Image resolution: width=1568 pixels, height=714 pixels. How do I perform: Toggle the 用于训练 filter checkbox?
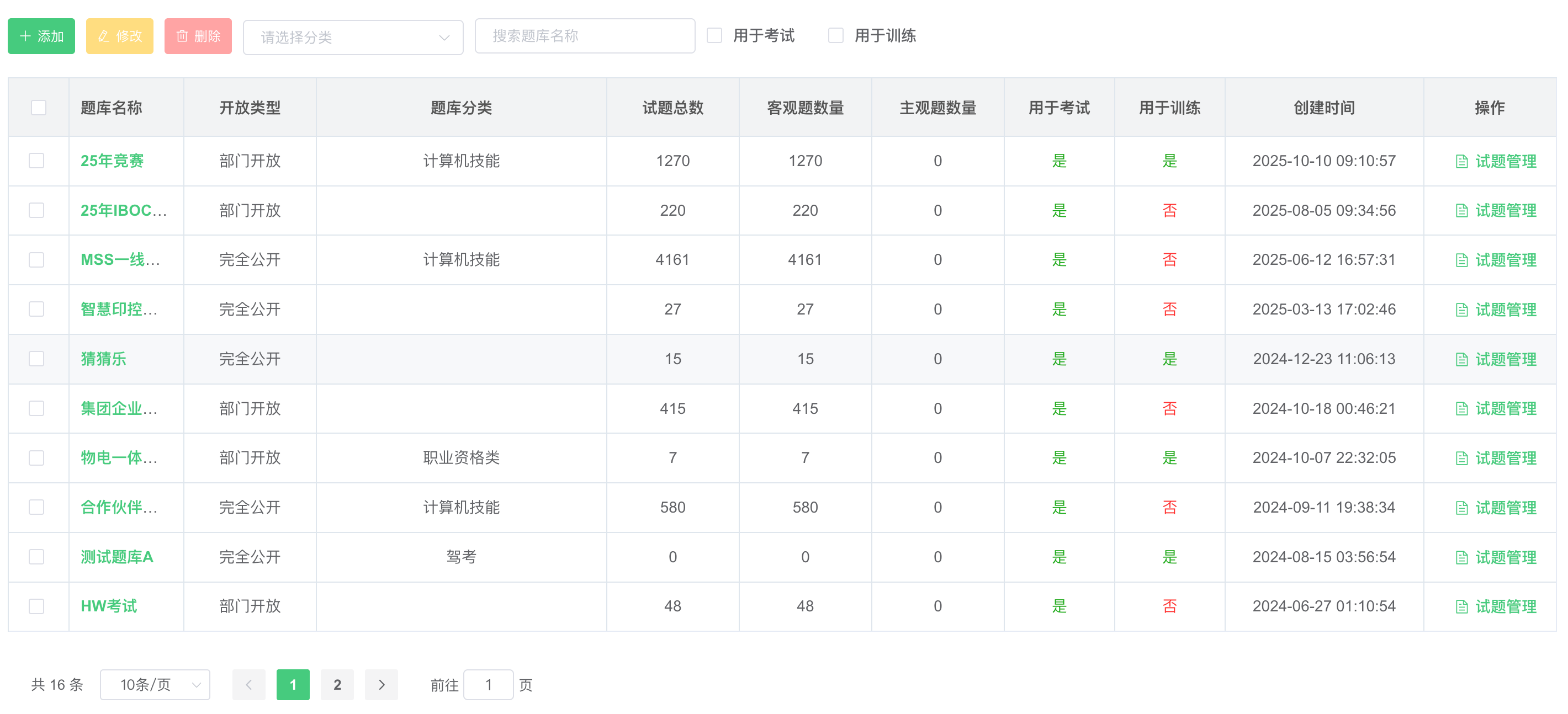tap(836, 36)
